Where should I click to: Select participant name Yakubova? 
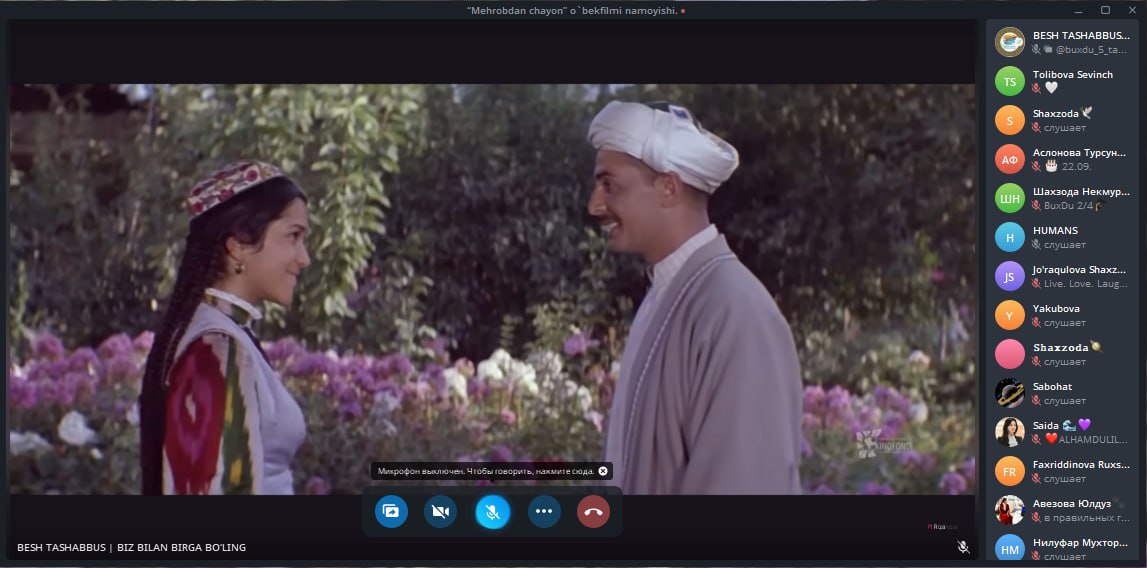coord(1056,308)
